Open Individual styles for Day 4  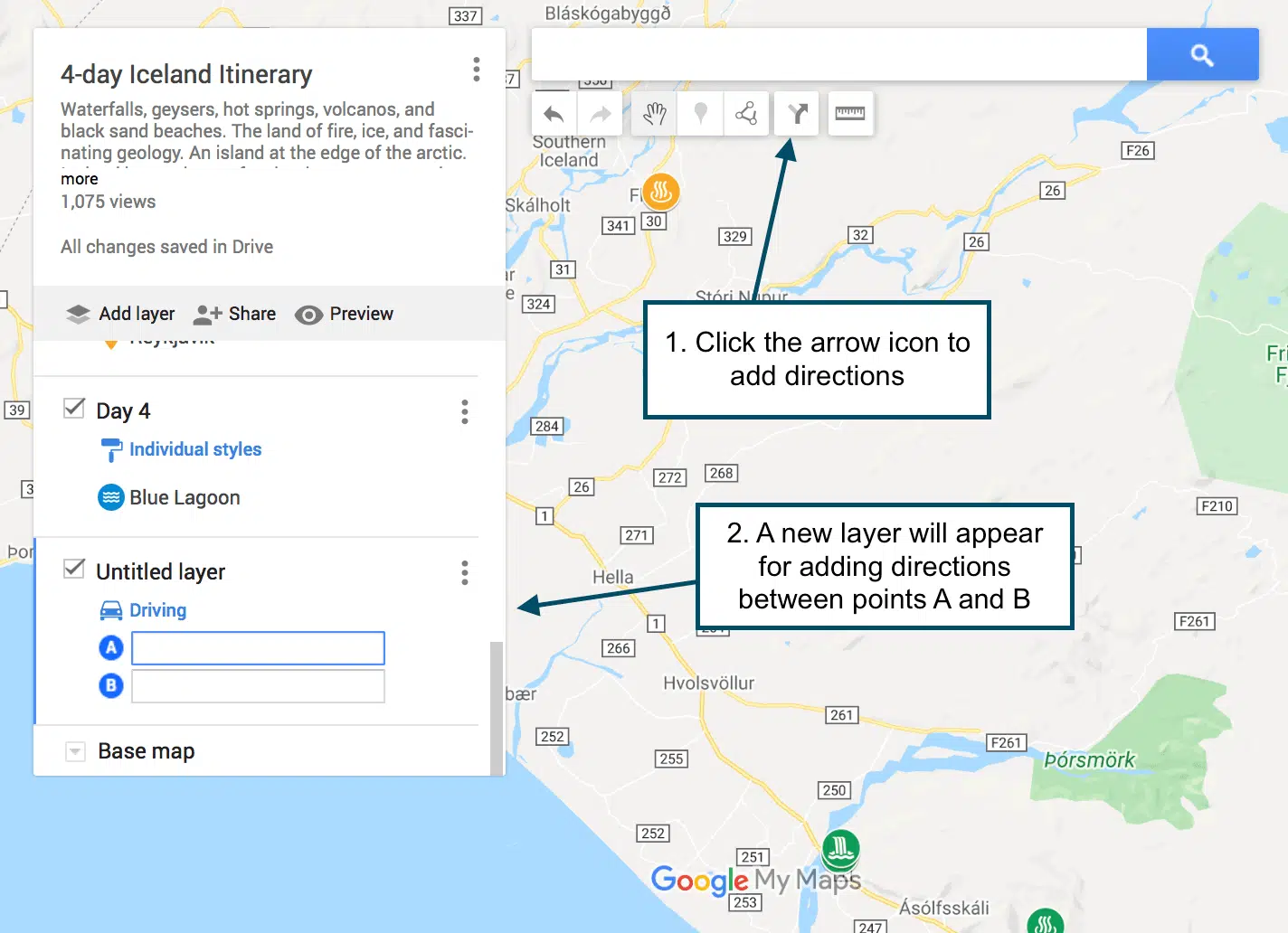194,449
